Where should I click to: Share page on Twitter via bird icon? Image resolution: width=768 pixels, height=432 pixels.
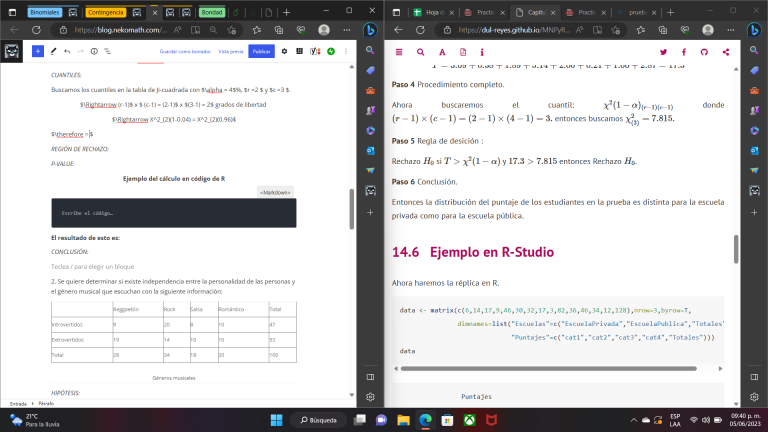(x=663, y=51)
